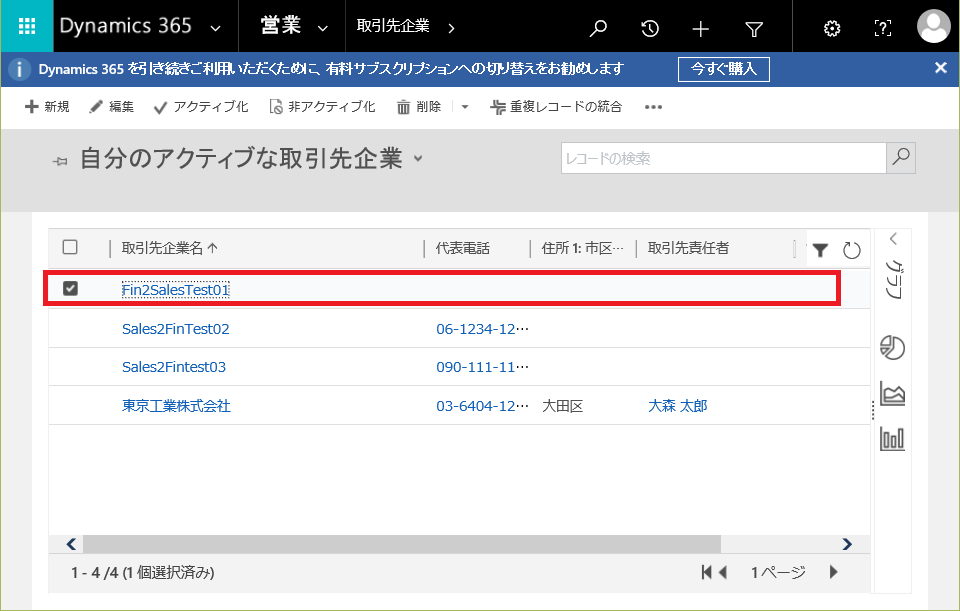Go to next page arrow
Image resolution: width=960 pixels, height=611 pixels.
pyautogui.click(x=833, y=572)
